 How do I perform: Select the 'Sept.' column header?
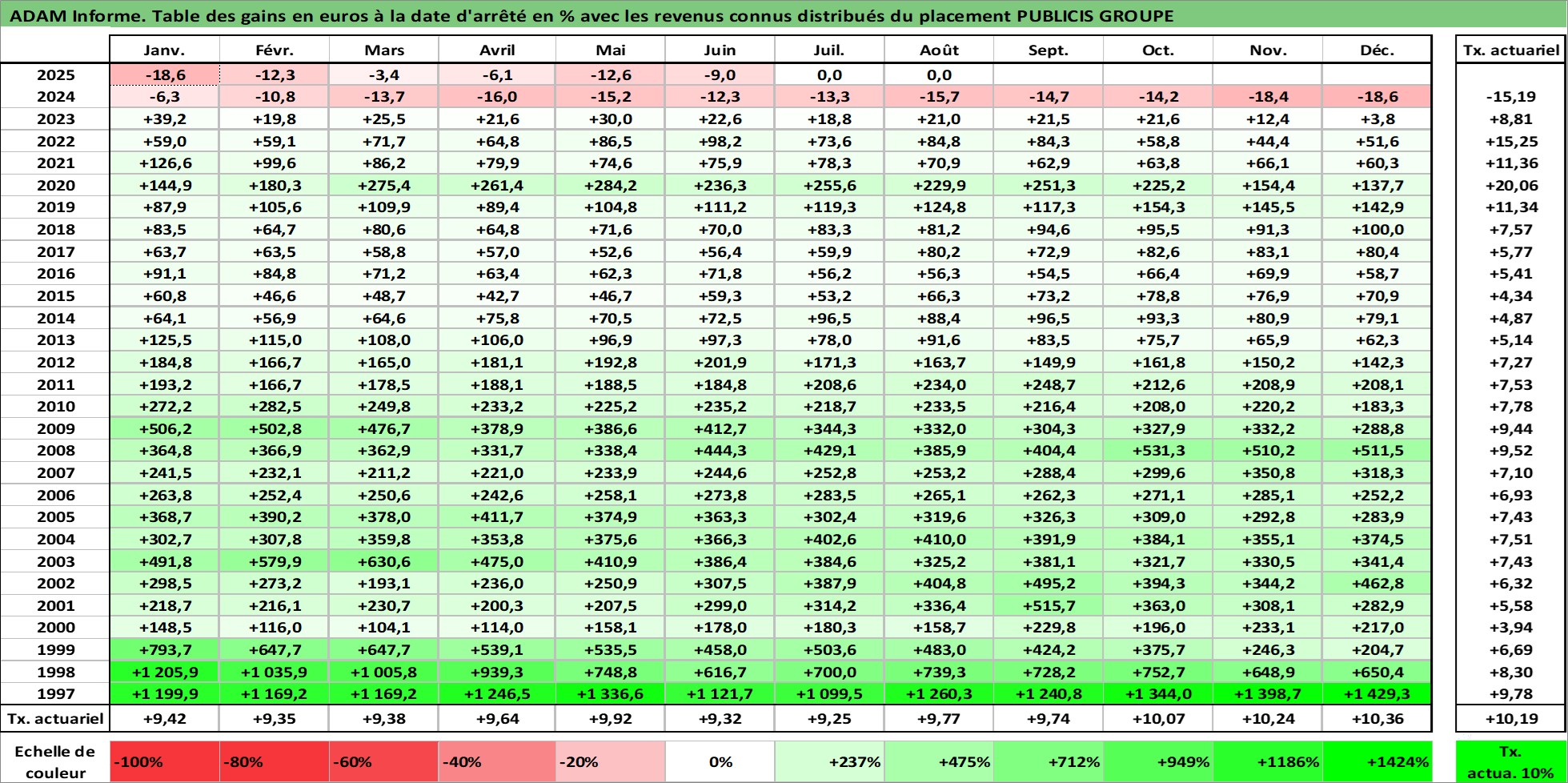(x=1049, y=50)
